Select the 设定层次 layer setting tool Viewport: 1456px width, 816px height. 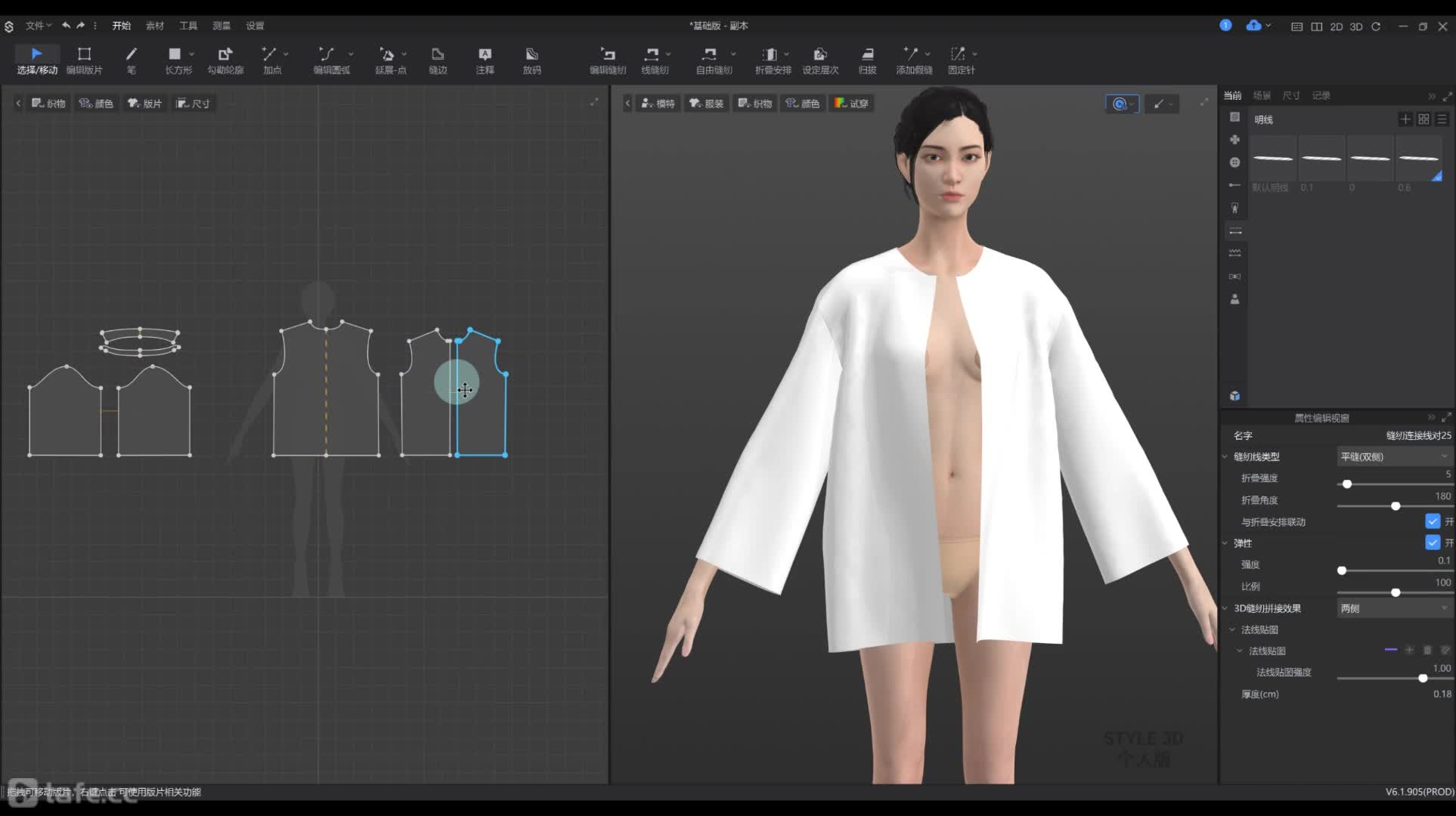pos(820,60)
